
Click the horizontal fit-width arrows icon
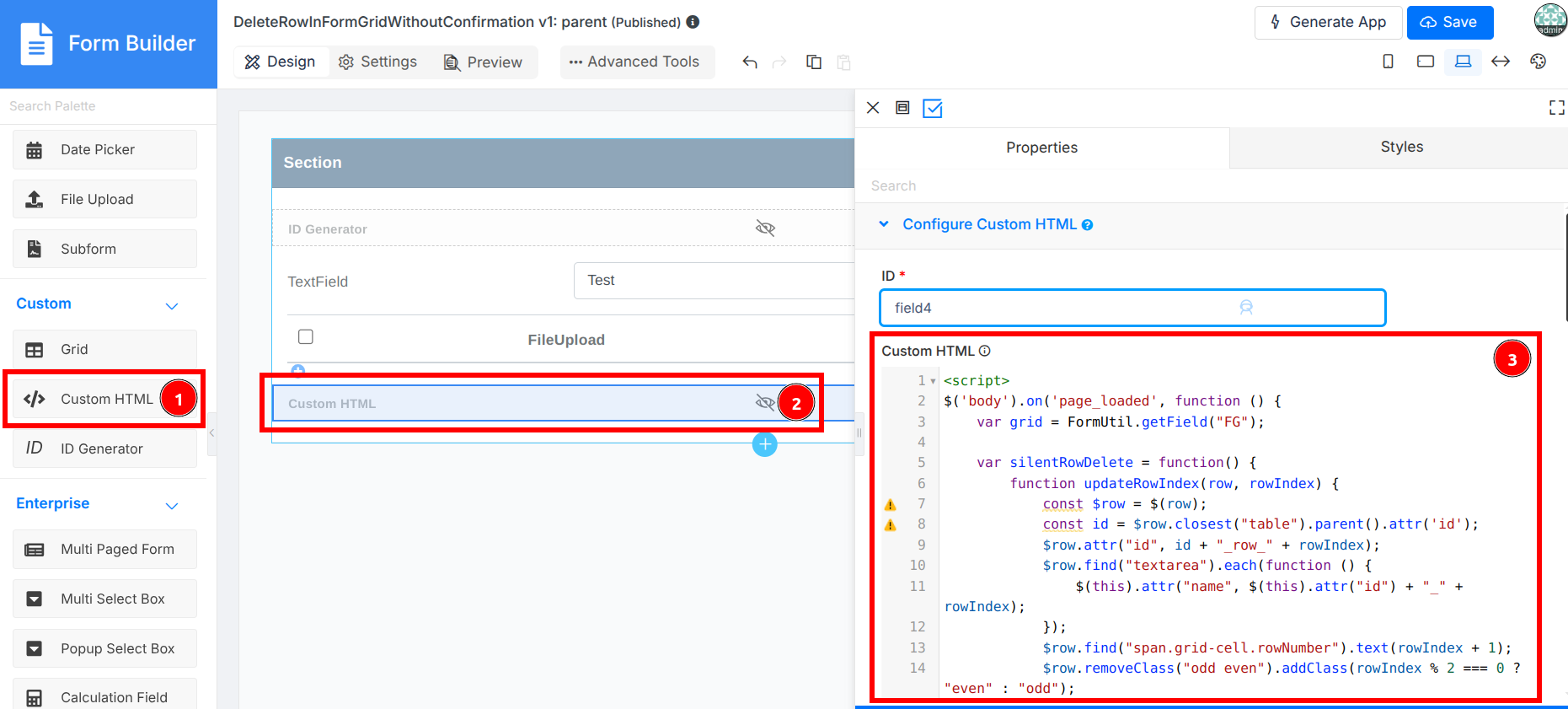1501,61
